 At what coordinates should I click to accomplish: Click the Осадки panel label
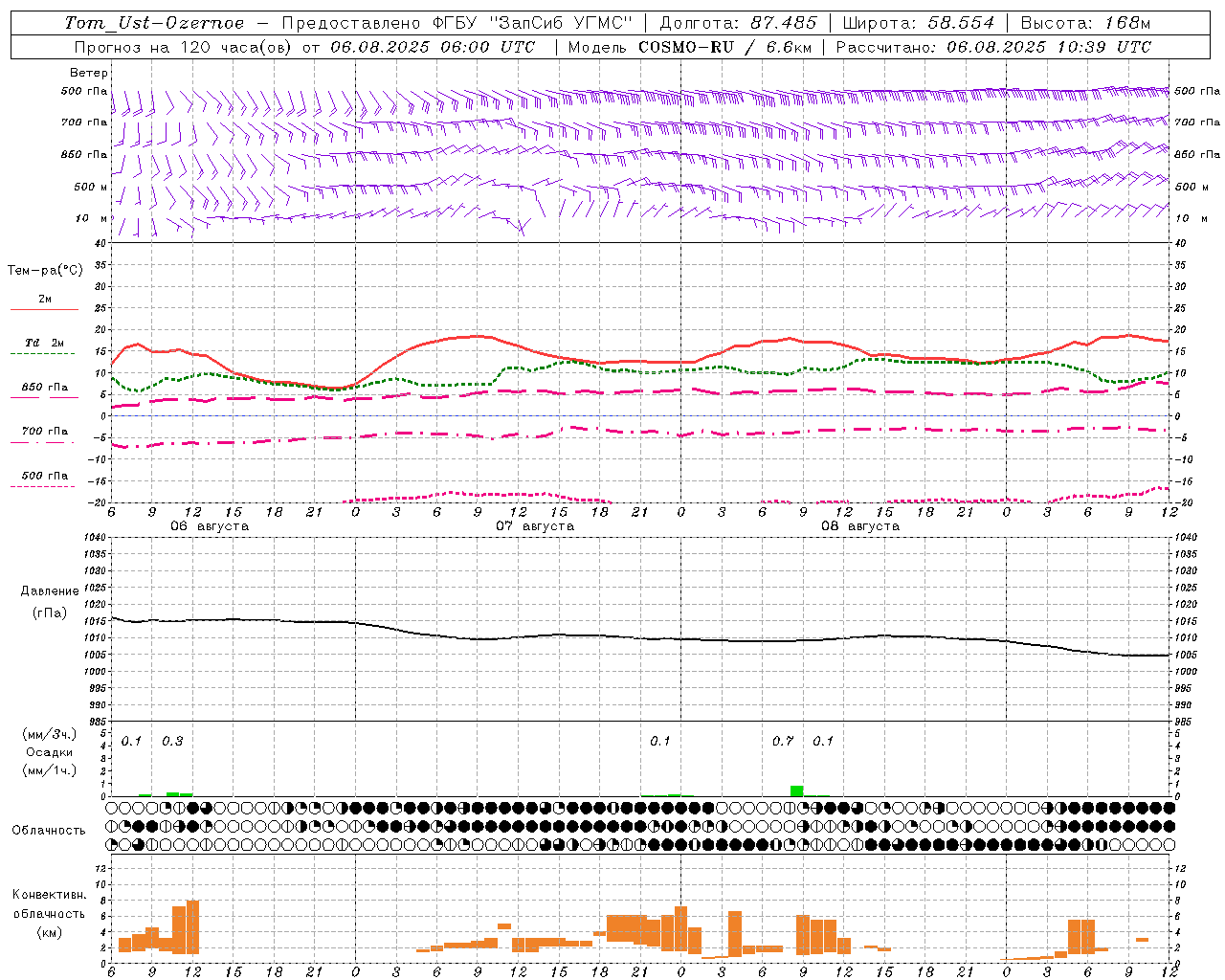[x=50, y=752]
